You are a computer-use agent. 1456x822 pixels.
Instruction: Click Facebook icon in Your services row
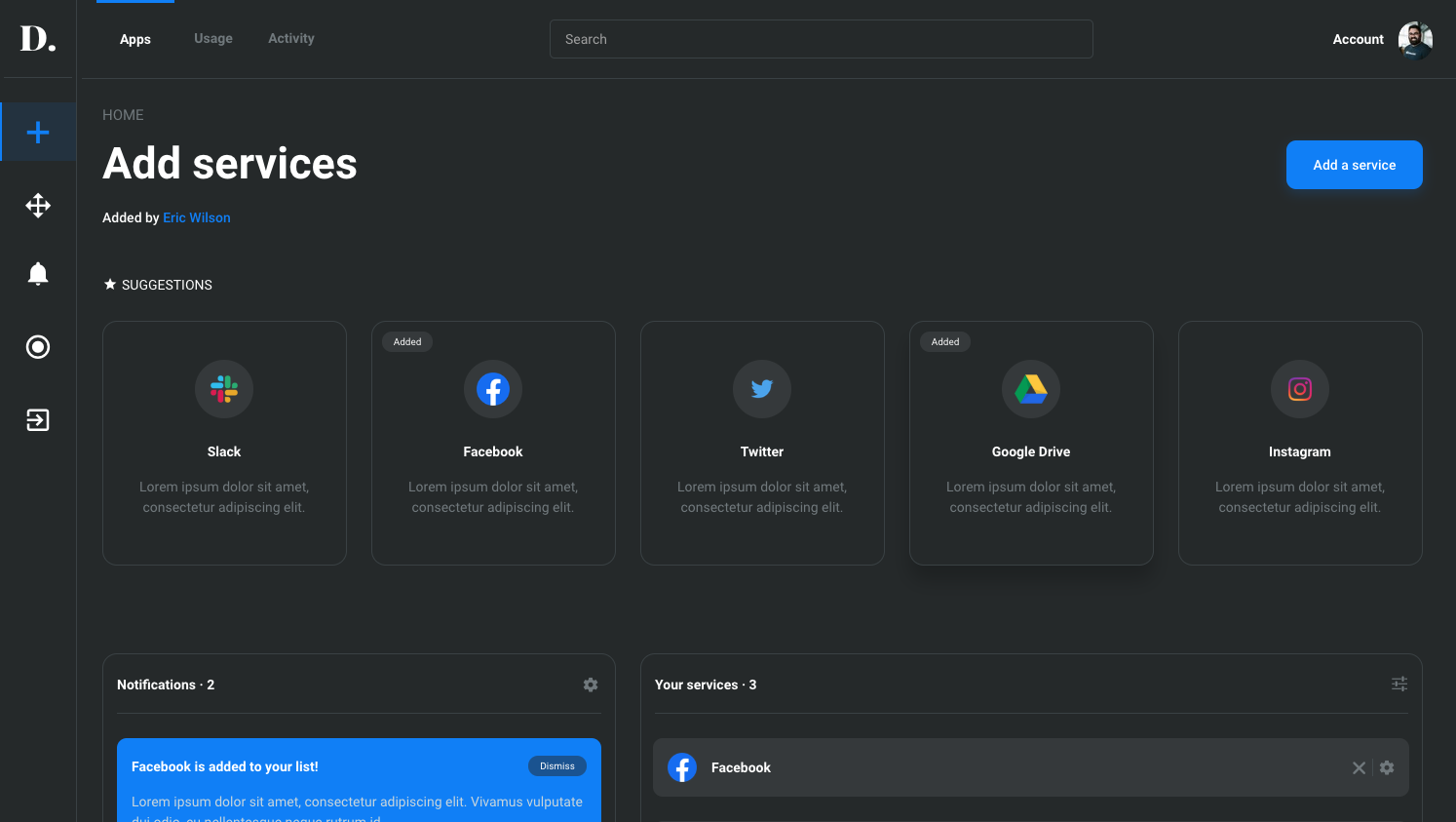[682, 768]
